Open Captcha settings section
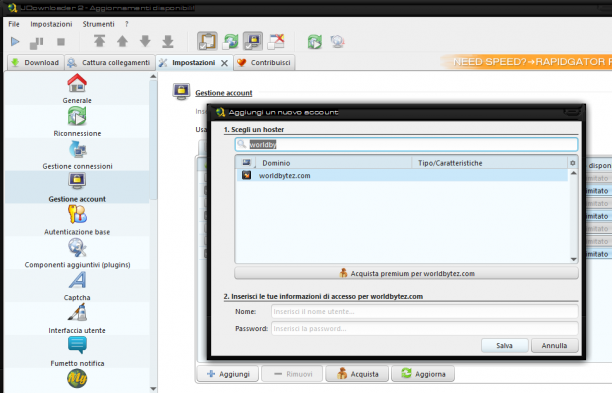 point(77,285)
